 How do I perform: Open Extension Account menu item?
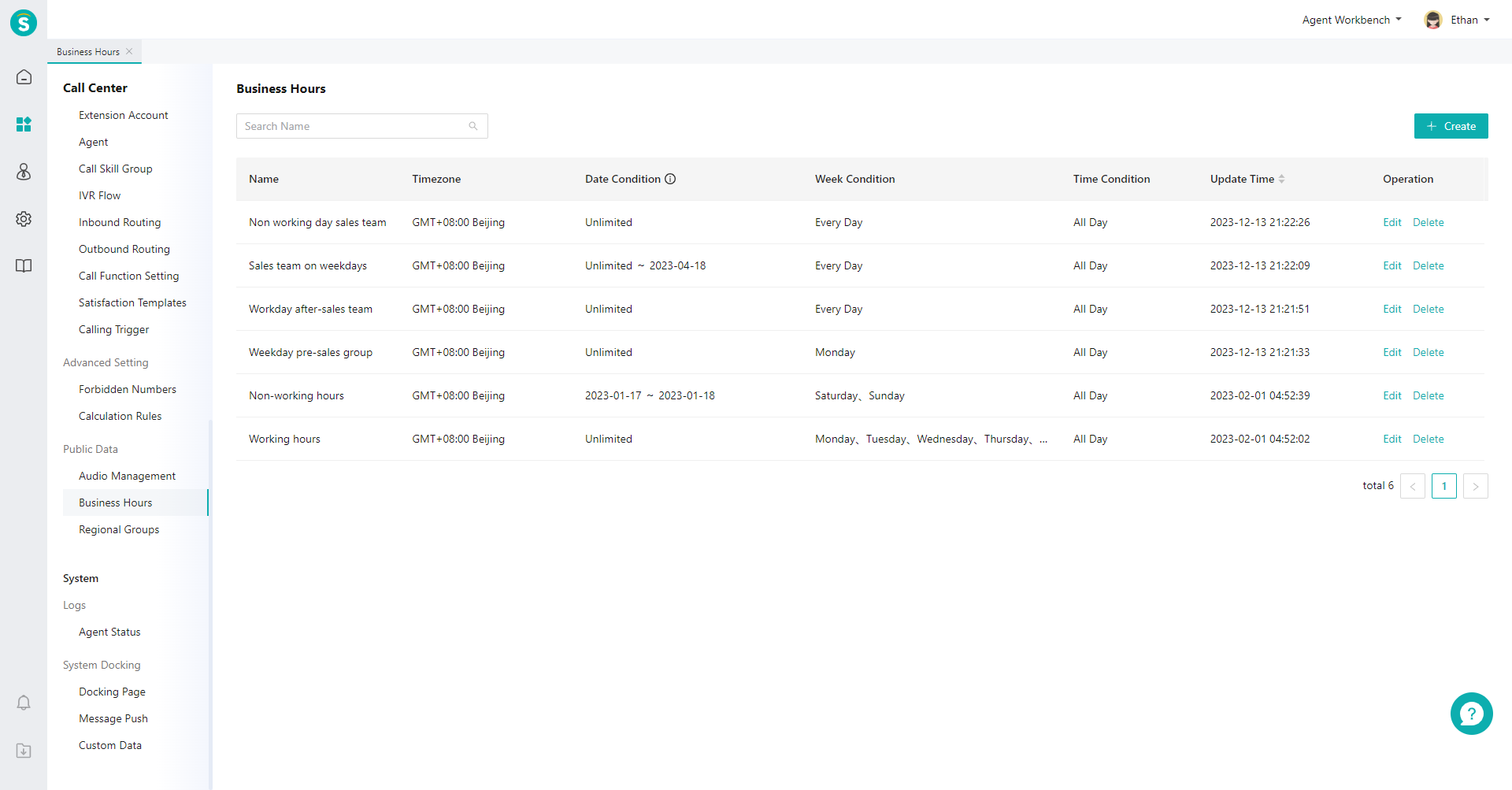point(124,115)
